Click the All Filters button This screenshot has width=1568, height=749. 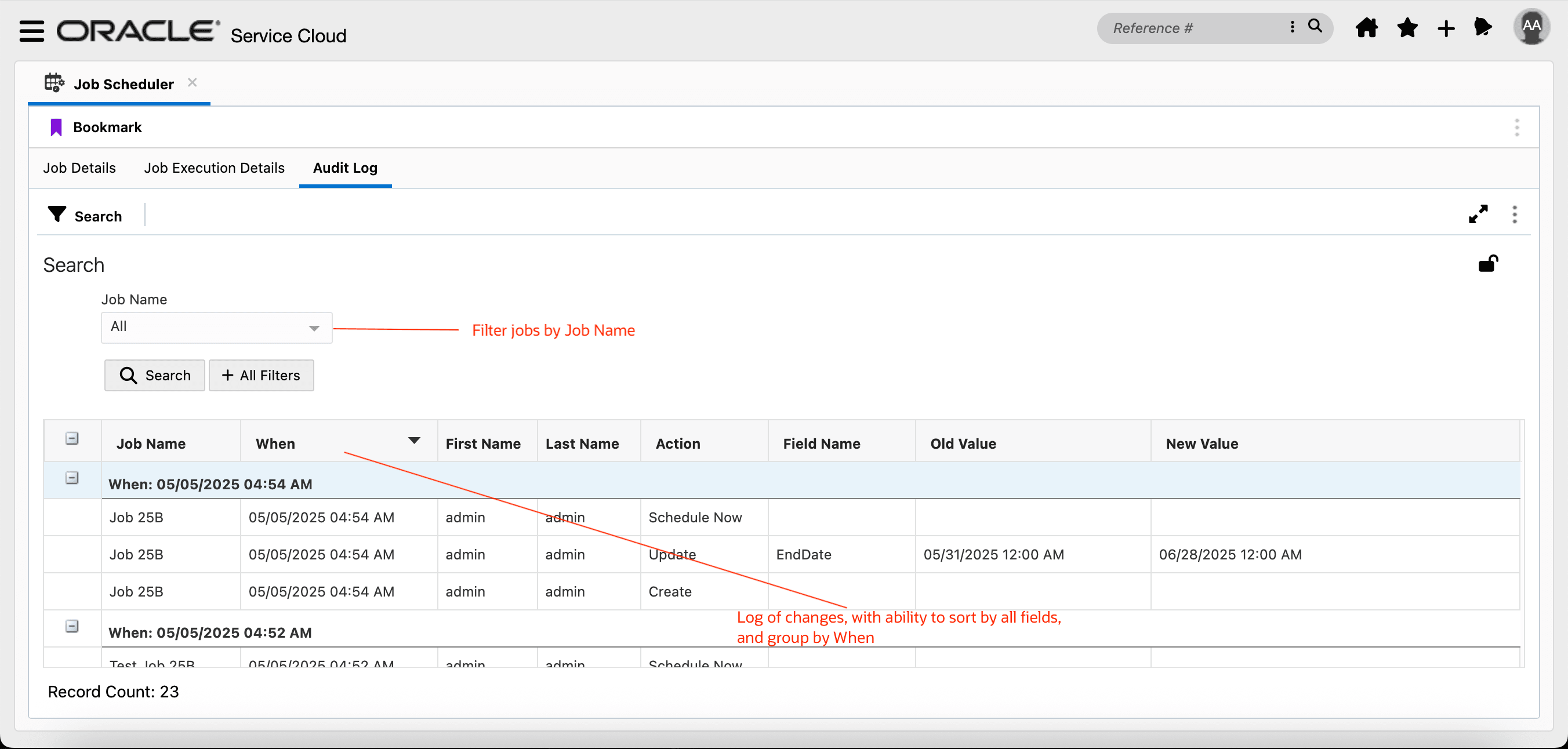(261, 376)
